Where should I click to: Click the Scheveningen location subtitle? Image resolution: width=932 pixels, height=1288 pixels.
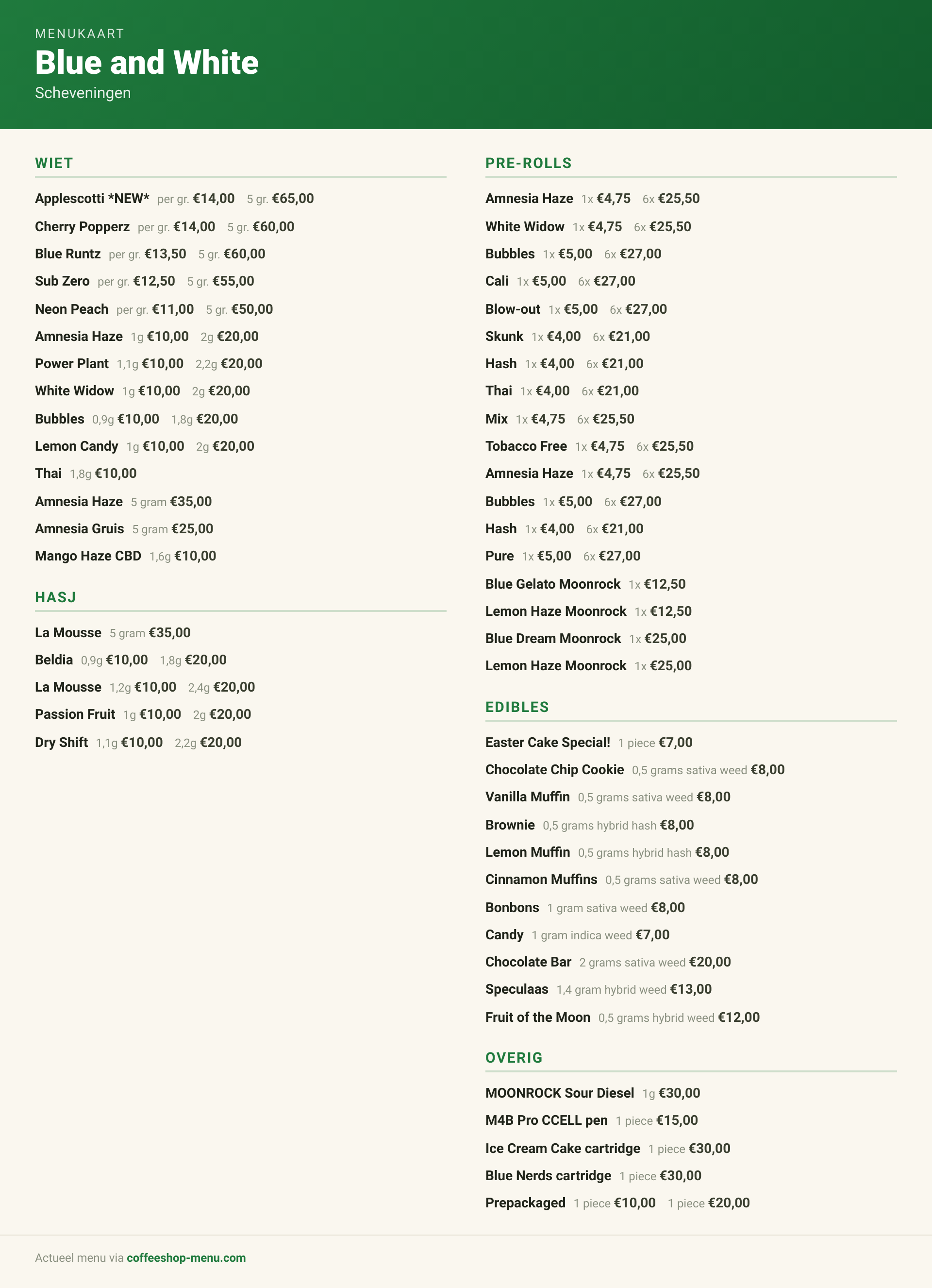tap(83, 93)
